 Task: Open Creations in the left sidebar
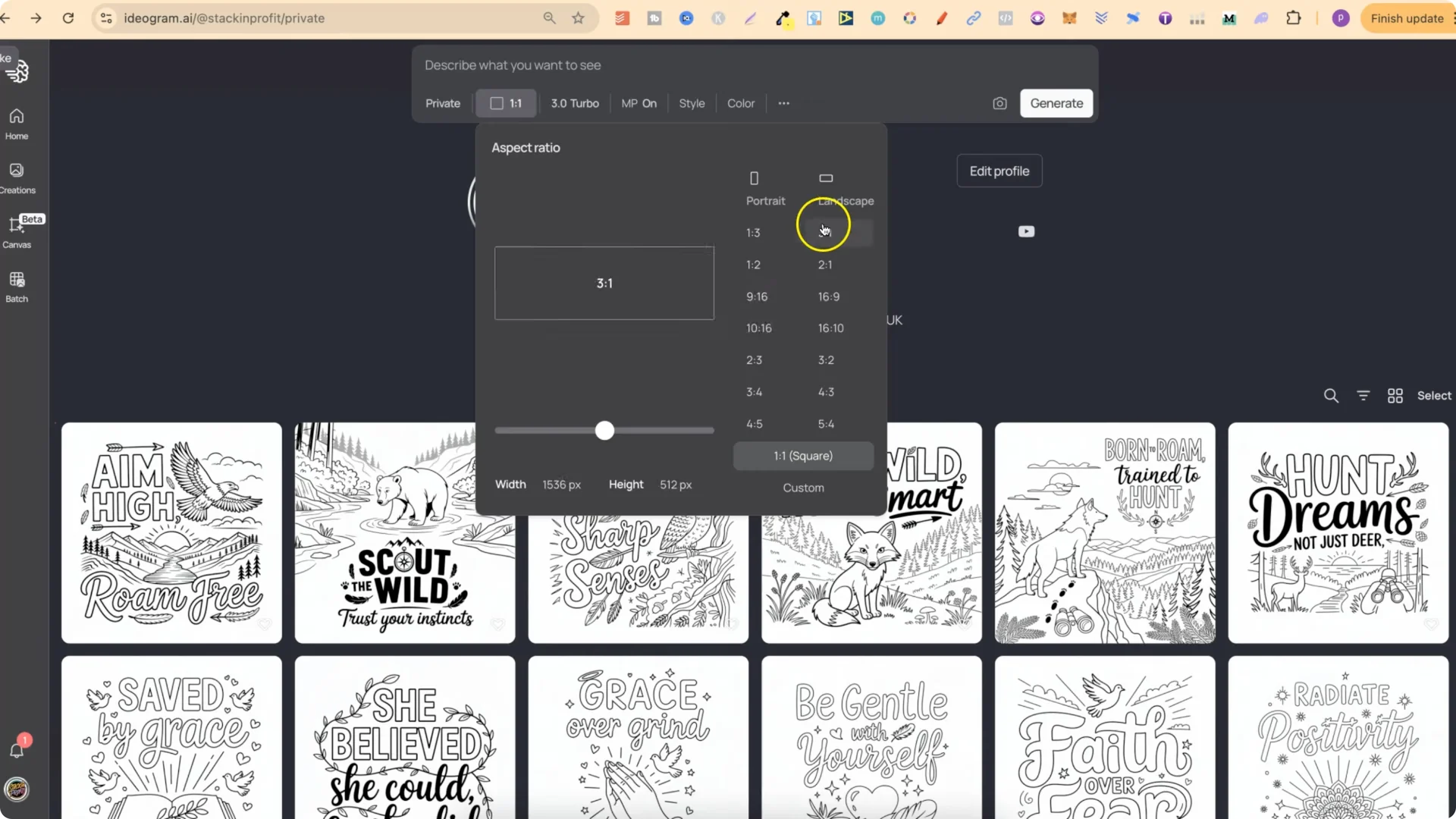point(16,176)
